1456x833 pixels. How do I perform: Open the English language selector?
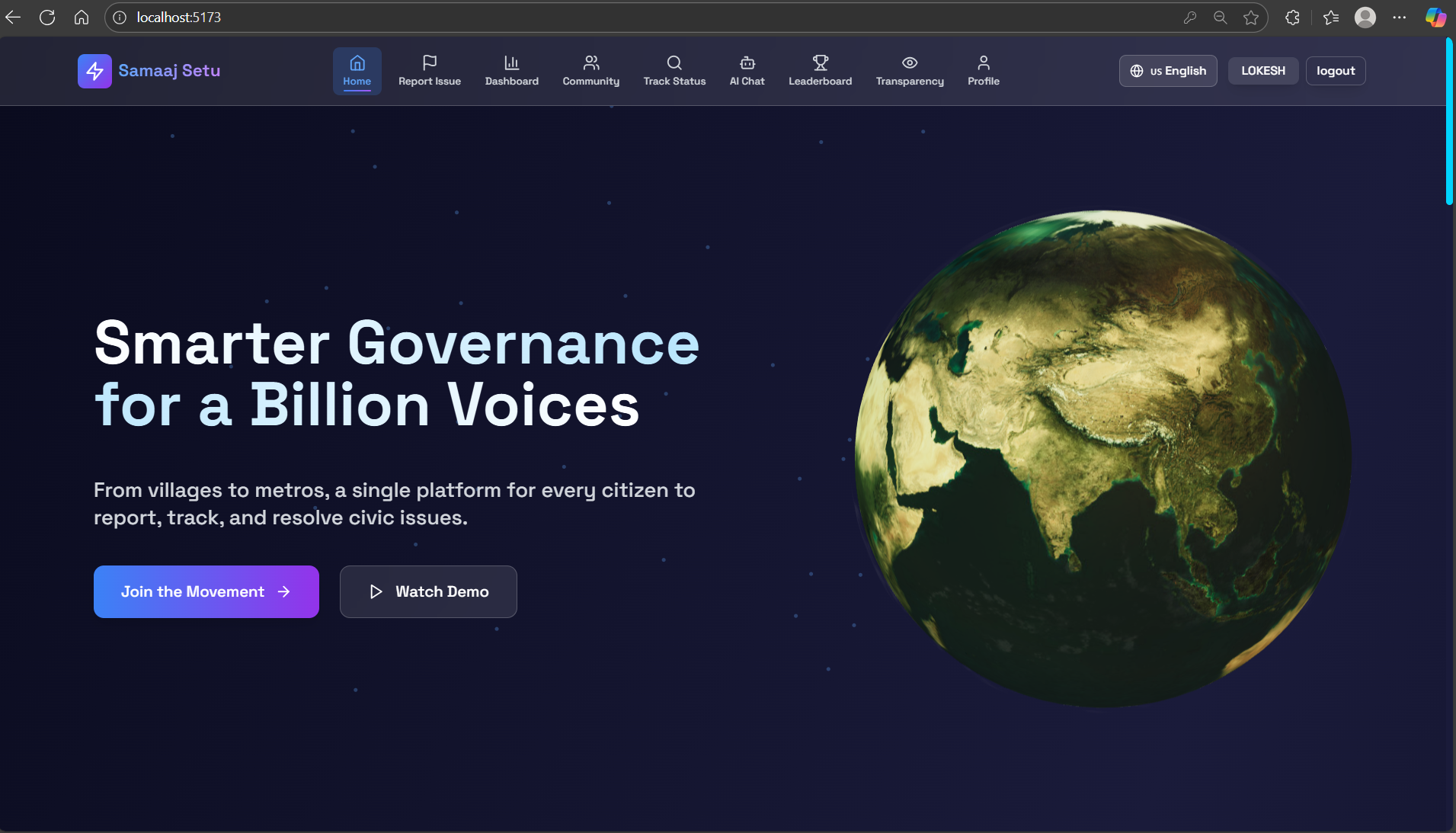tap(1168, 71)
